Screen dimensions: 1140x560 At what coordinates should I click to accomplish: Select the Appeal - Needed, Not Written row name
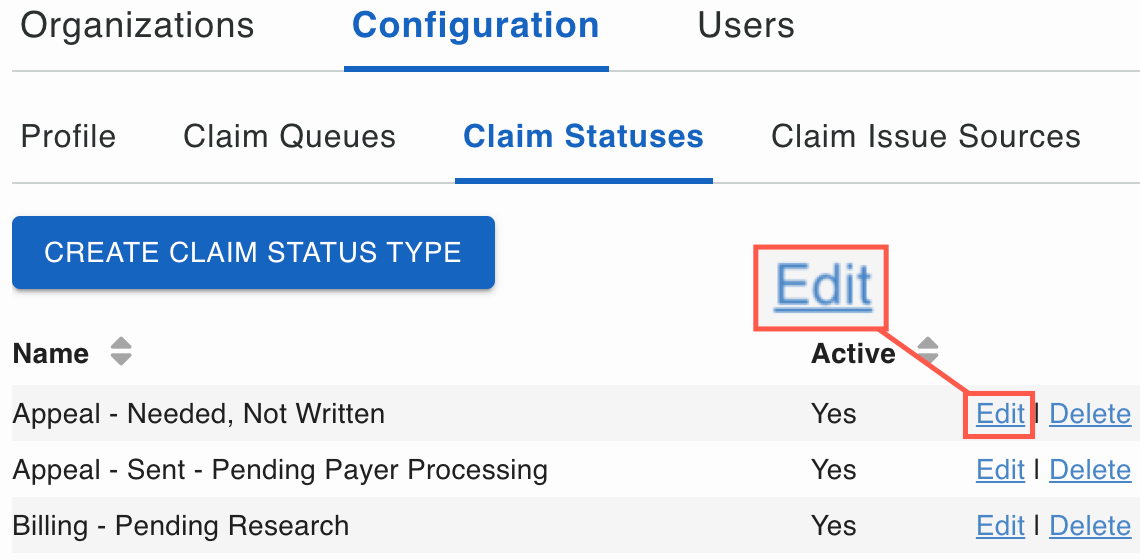[x=198, y=413]
